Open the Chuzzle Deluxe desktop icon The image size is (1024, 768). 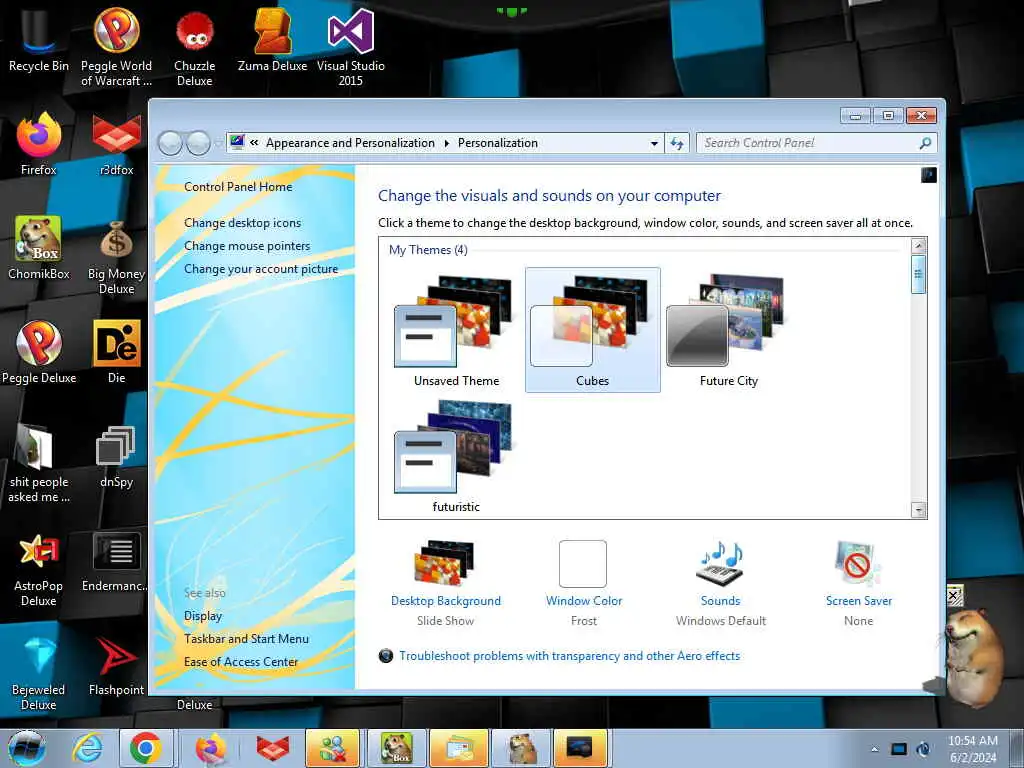point(194,48)
